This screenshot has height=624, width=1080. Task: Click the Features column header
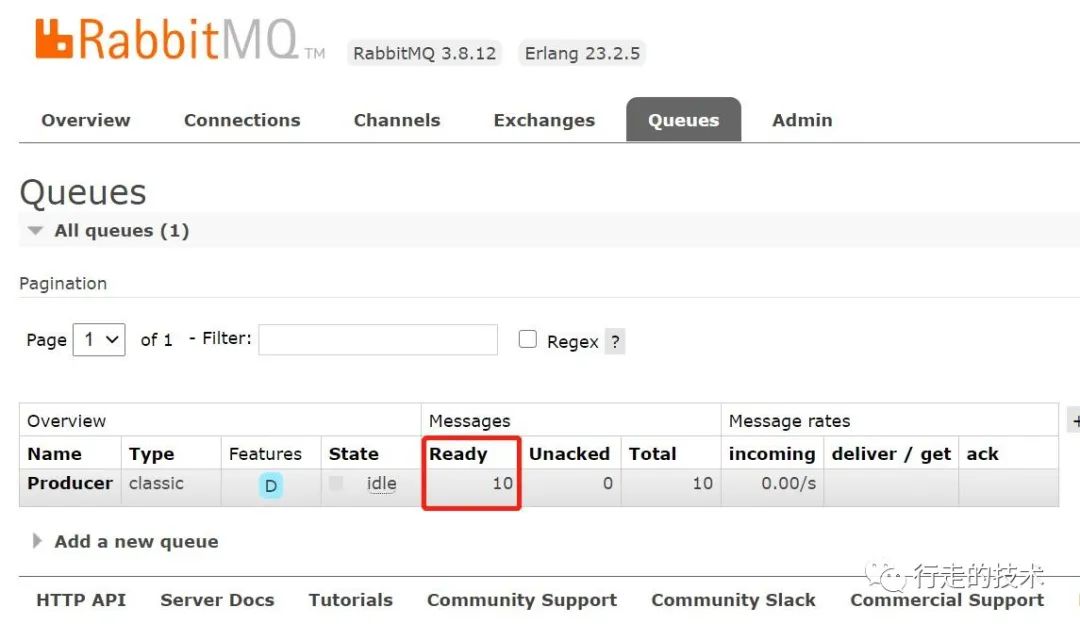[x=265, y=454]
